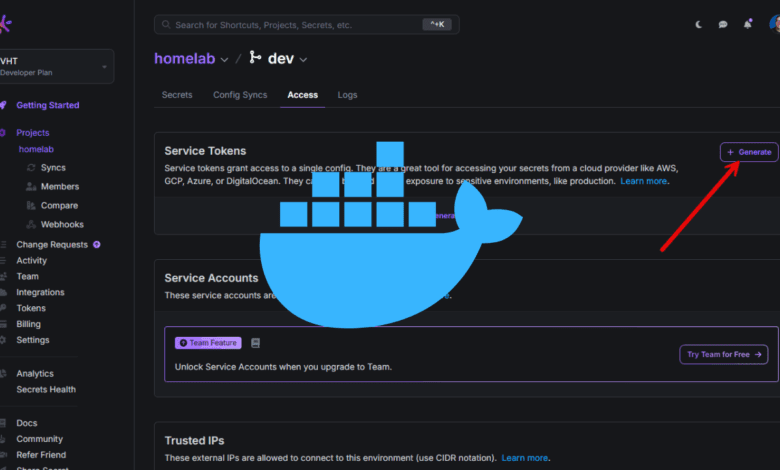Open Projects in the sidebar

[x=33, y=133]
